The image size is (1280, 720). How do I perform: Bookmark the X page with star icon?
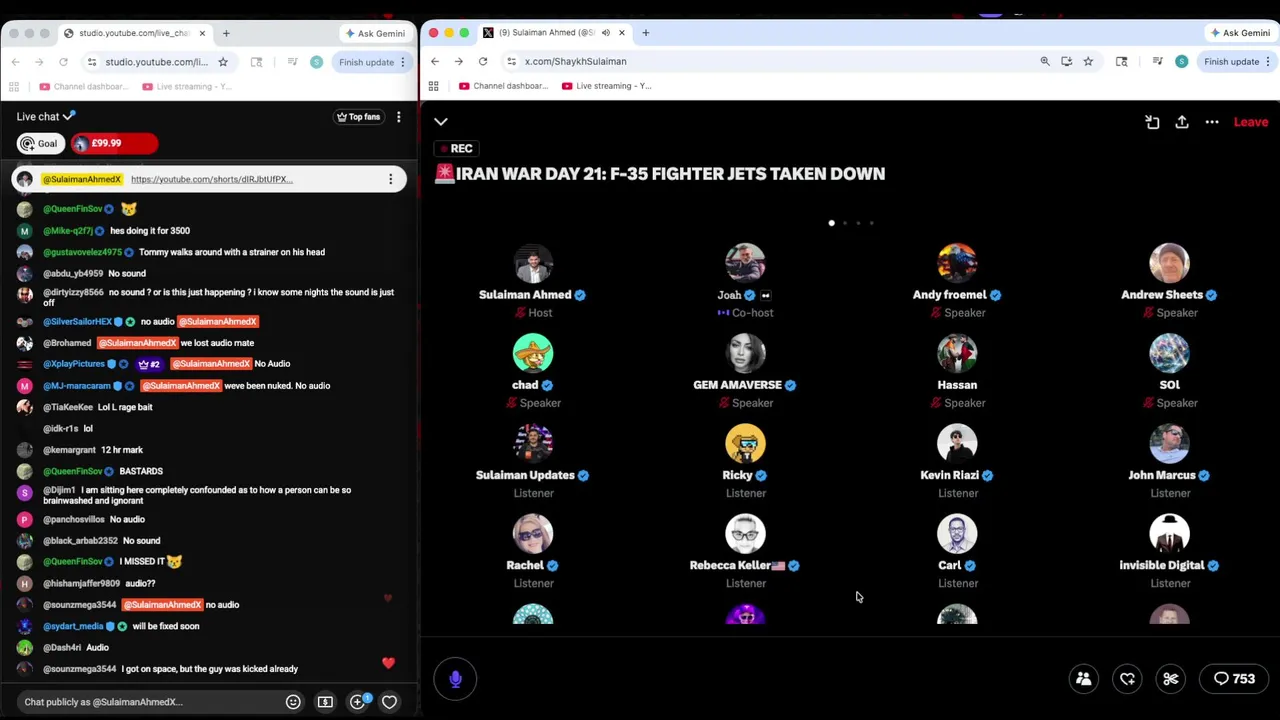coord(1088,62)
